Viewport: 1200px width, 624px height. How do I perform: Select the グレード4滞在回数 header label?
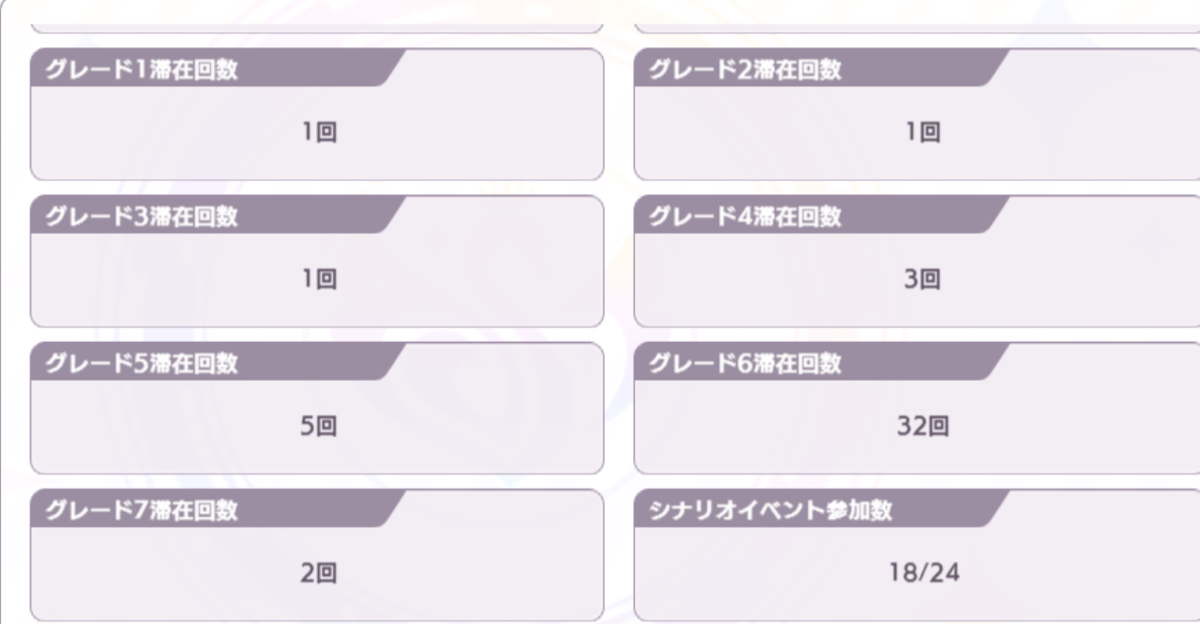pos(745,217)
